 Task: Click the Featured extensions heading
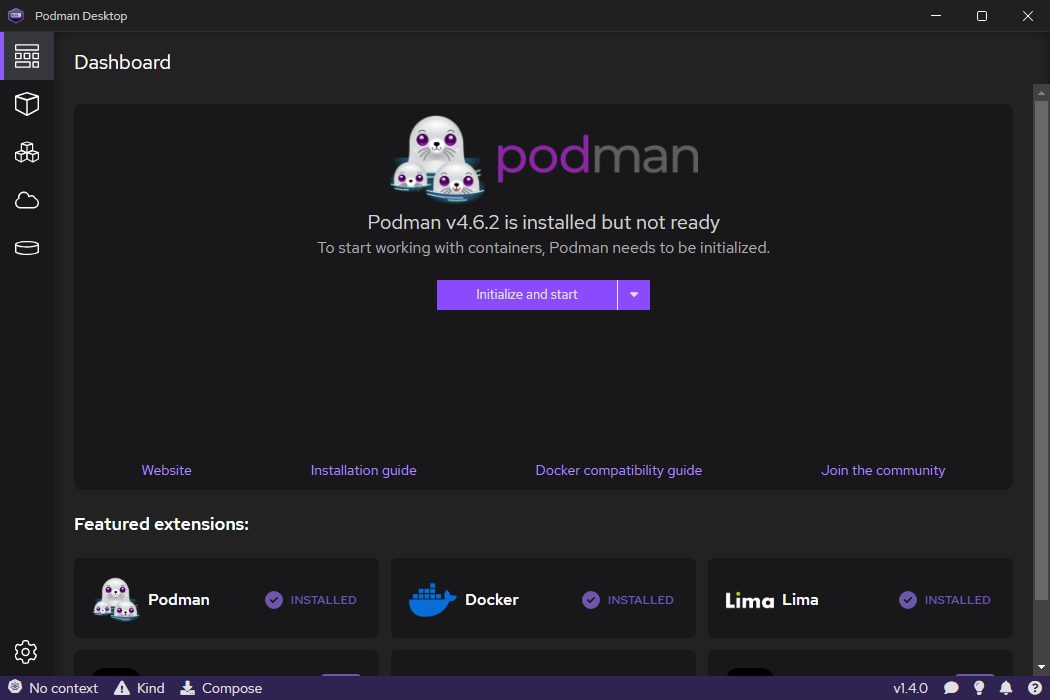click(161, 524)
